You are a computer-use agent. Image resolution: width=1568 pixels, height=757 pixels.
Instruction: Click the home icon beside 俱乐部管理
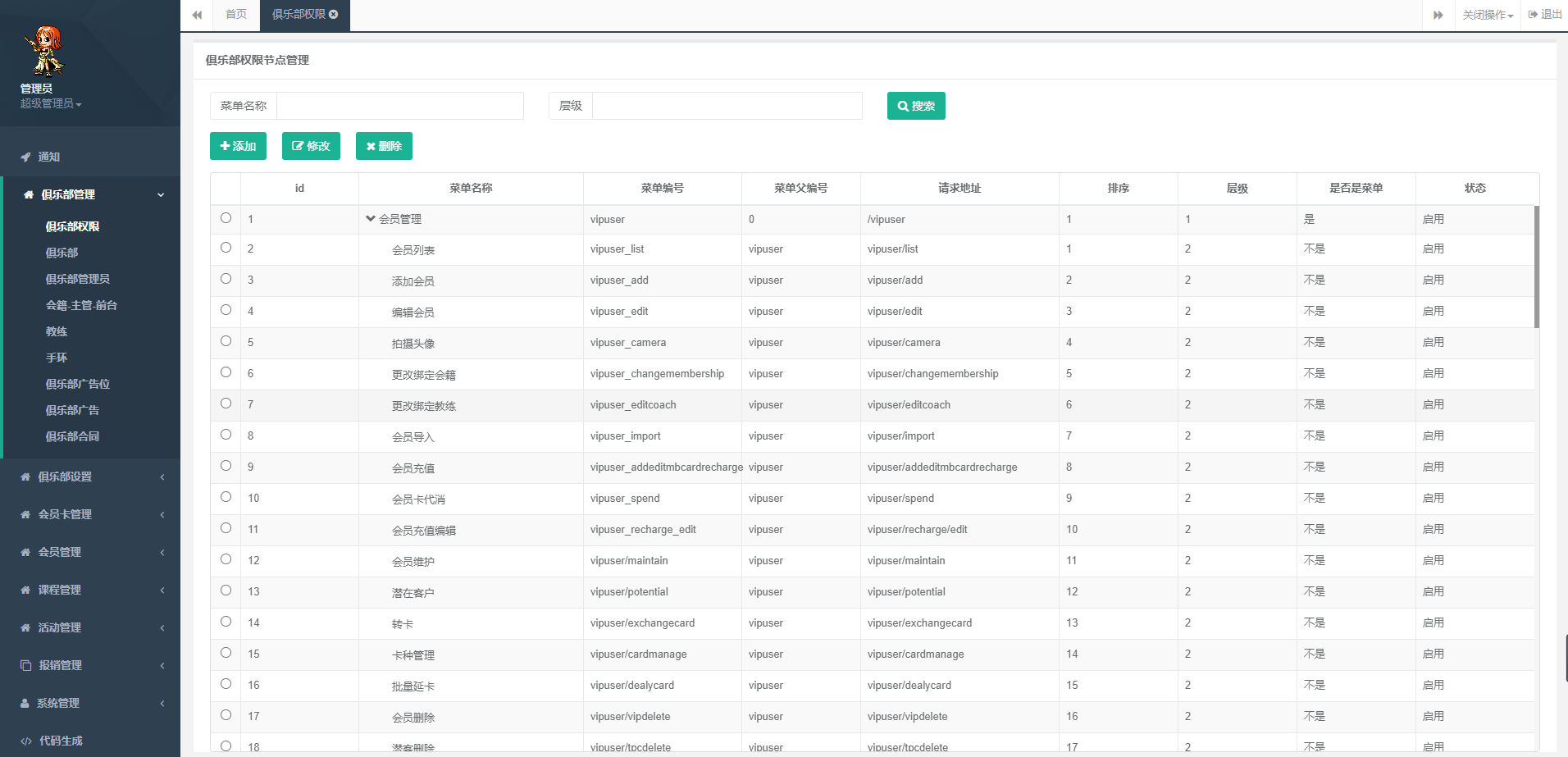29,194
